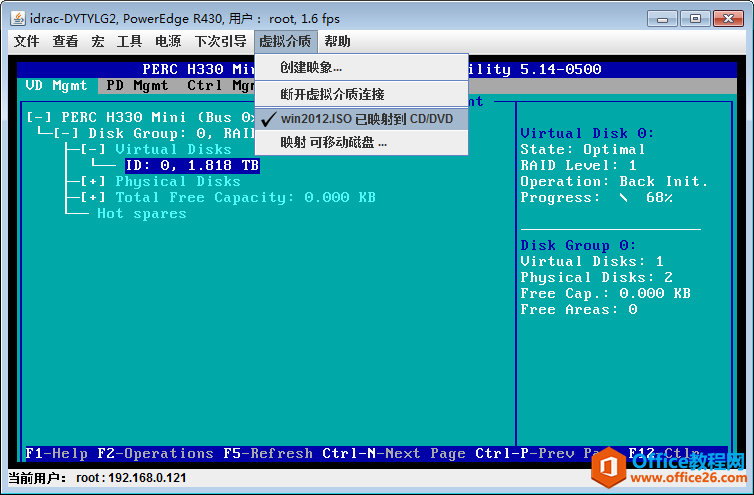Image resolution: width=754 pixels, height=495 pixels.
Task: Click Ctrl-N-Next Page hint
Action: coord(394,454)
